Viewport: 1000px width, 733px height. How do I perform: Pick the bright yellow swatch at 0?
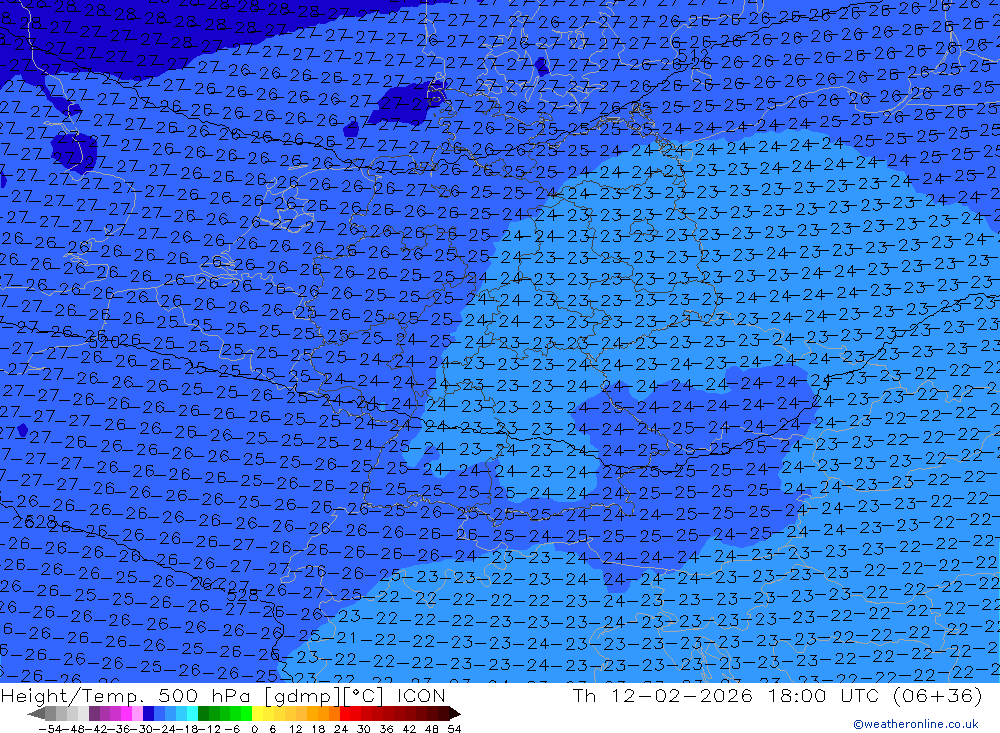coord(257,713)
